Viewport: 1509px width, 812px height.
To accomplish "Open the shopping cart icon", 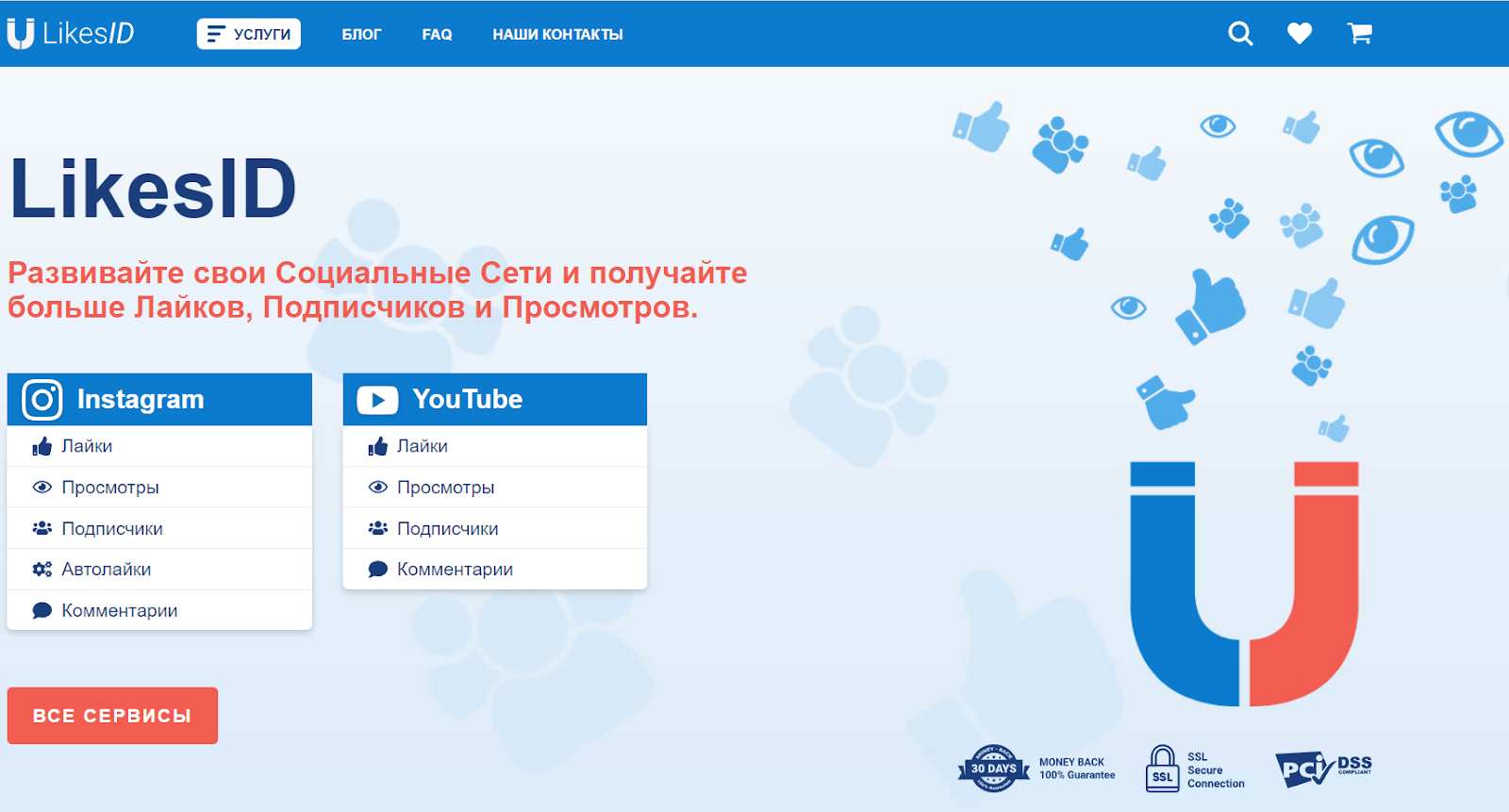I will click(1359, 34).
